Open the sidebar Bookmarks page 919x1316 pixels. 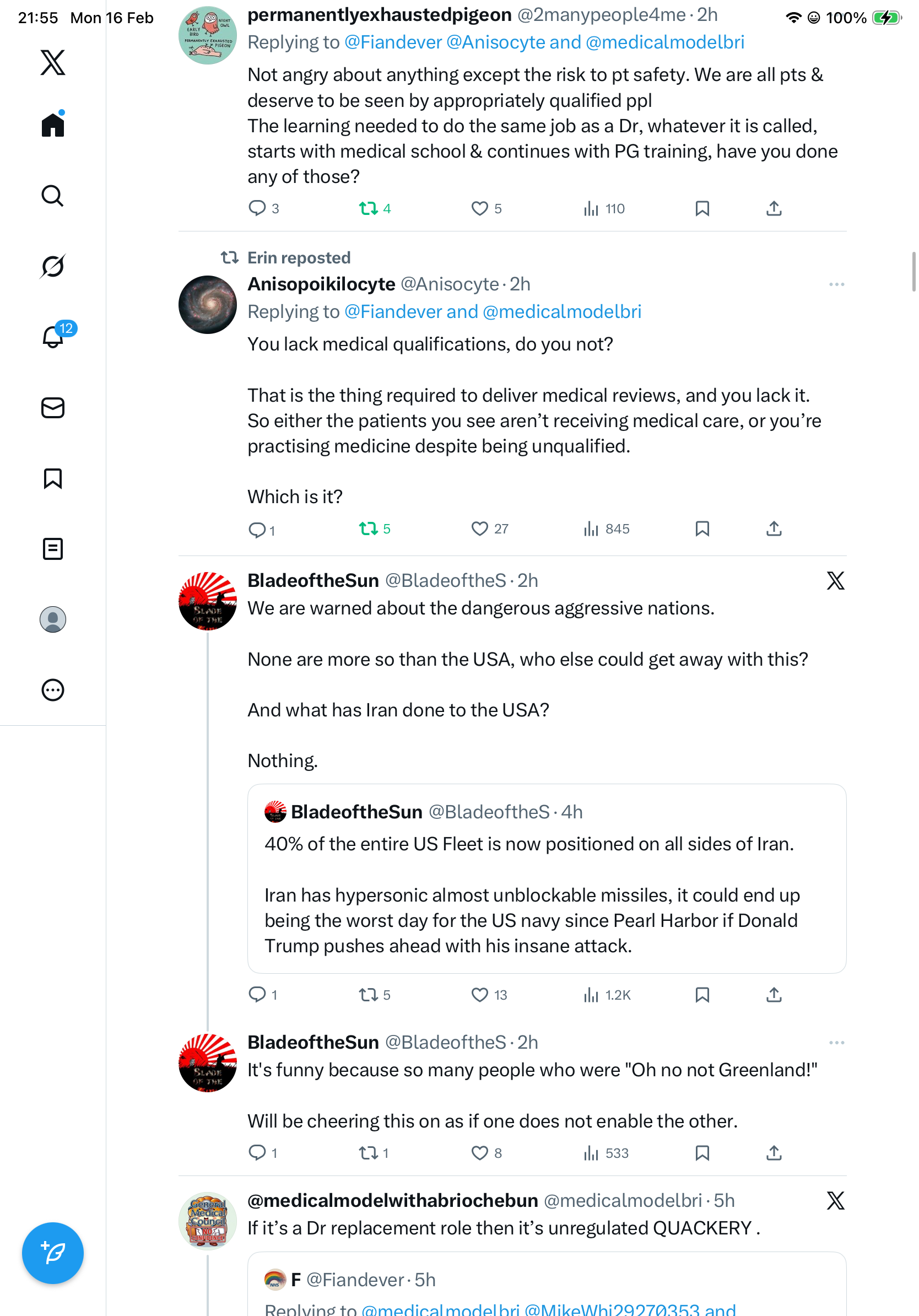click(x=53, y=478)
